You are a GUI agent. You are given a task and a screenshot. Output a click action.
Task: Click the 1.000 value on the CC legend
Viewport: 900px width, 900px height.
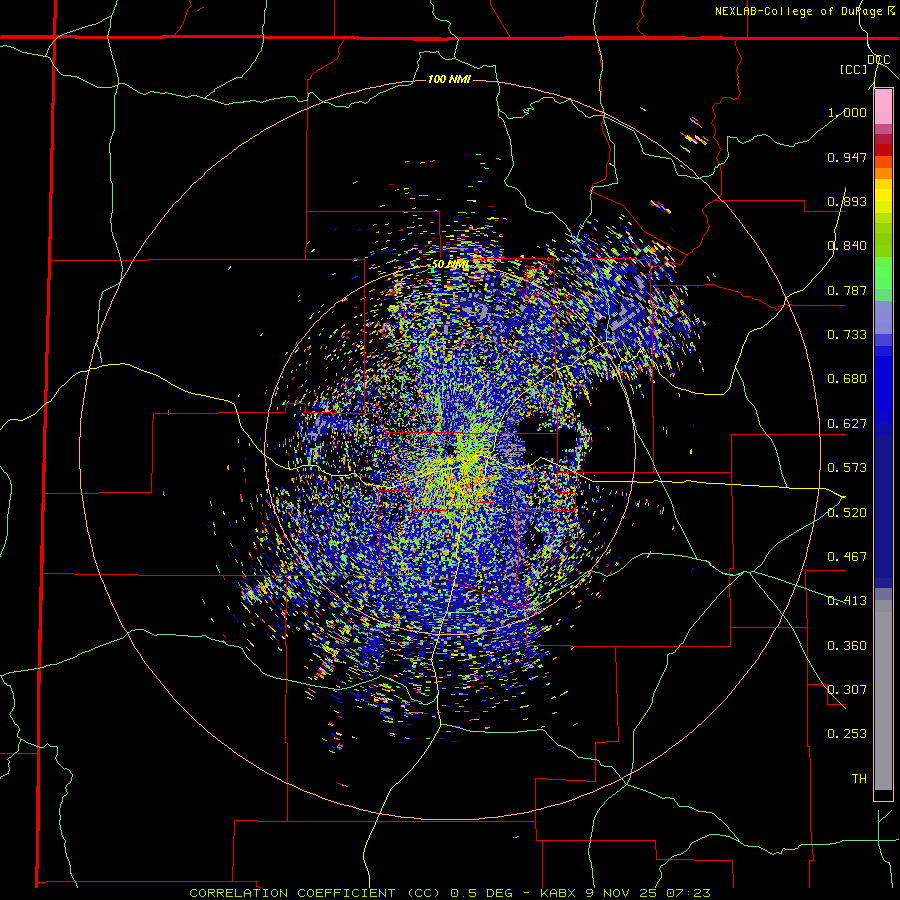[847, 112]
